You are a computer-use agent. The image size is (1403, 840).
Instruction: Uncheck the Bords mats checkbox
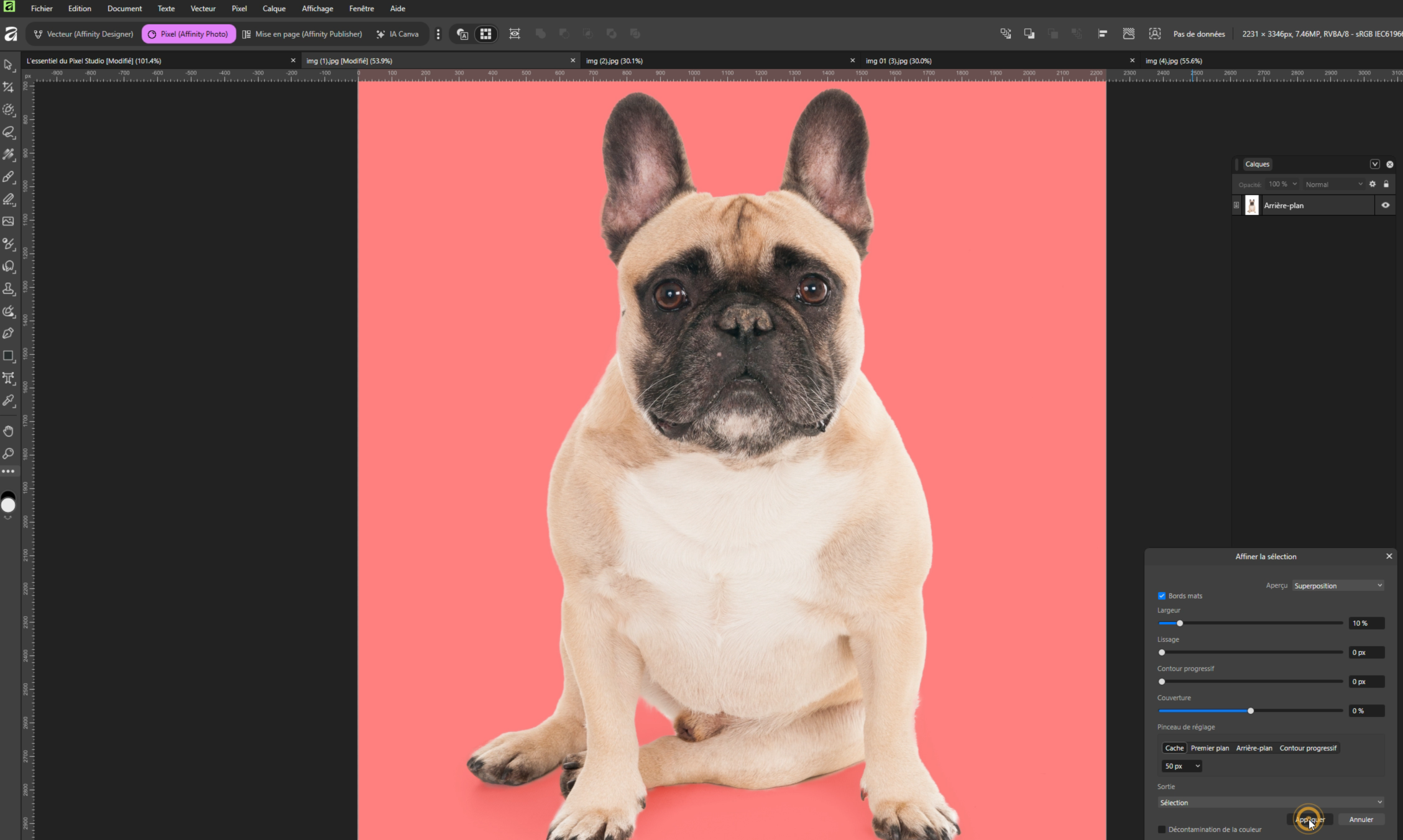tap(1162, 596)
